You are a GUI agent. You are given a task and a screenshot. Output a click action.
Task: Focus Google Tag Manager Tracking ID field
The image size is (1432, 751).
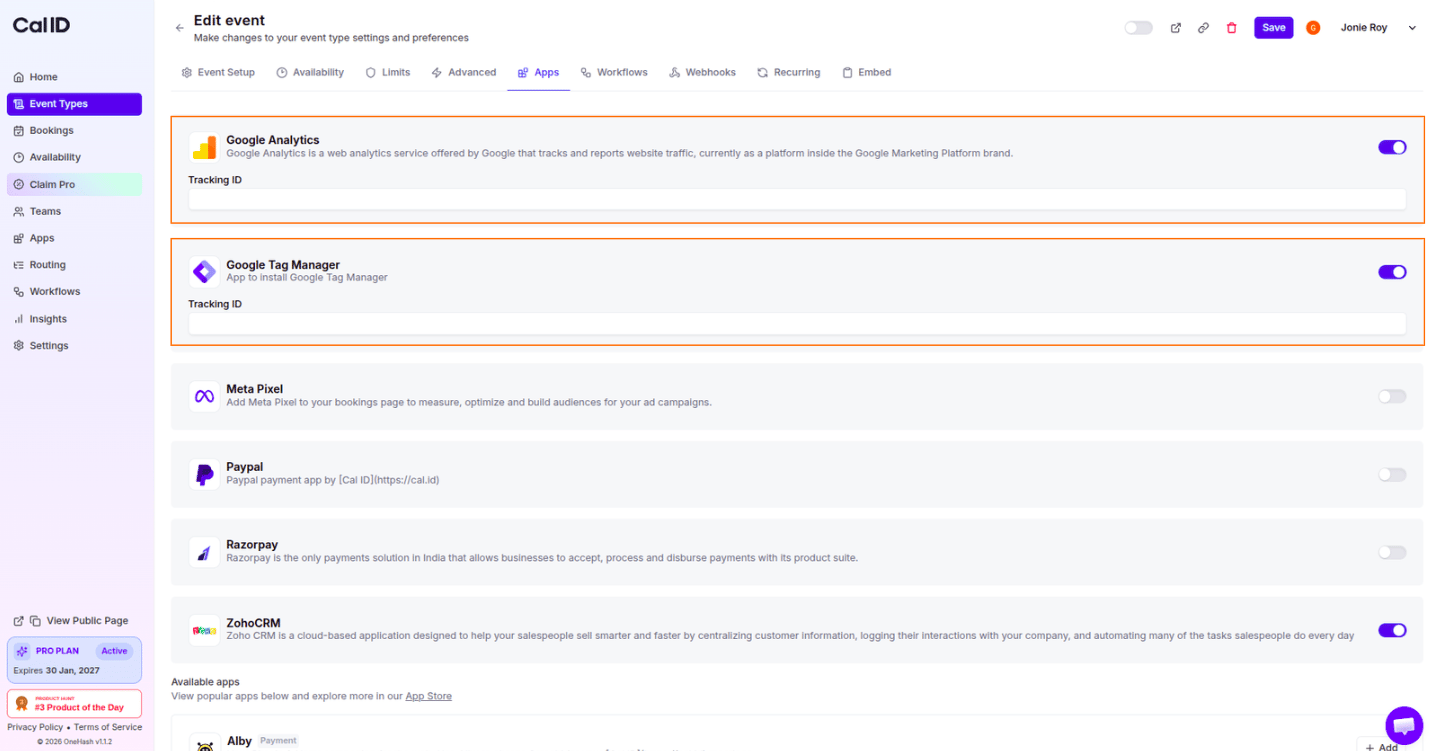(x=797, y=323)
